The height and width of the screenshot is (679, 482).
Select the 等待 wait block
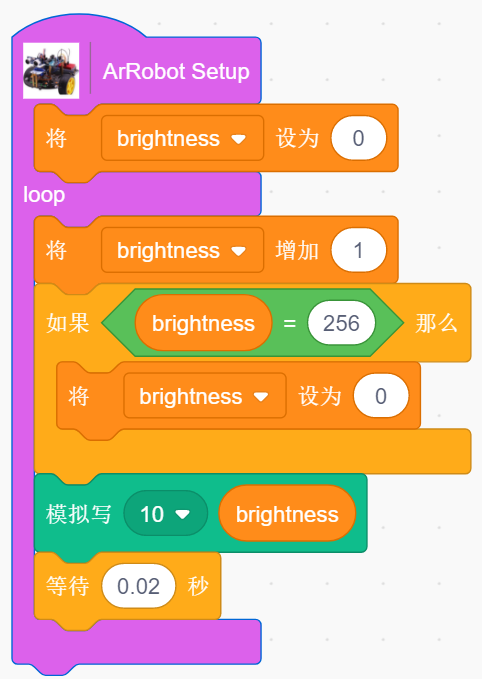coord(127,586)
